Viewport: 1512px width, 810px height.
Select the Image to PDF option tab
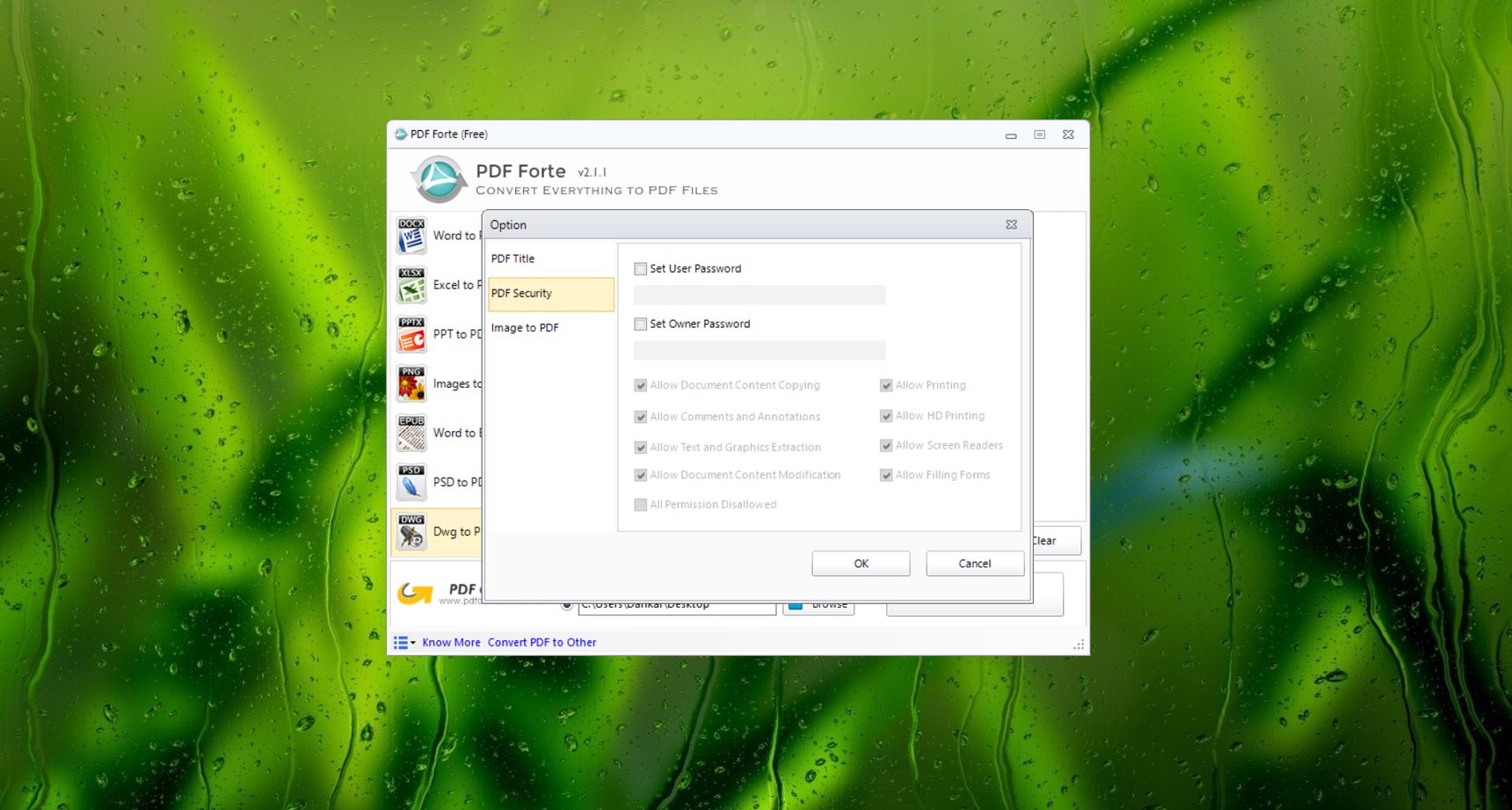(550, 328)
